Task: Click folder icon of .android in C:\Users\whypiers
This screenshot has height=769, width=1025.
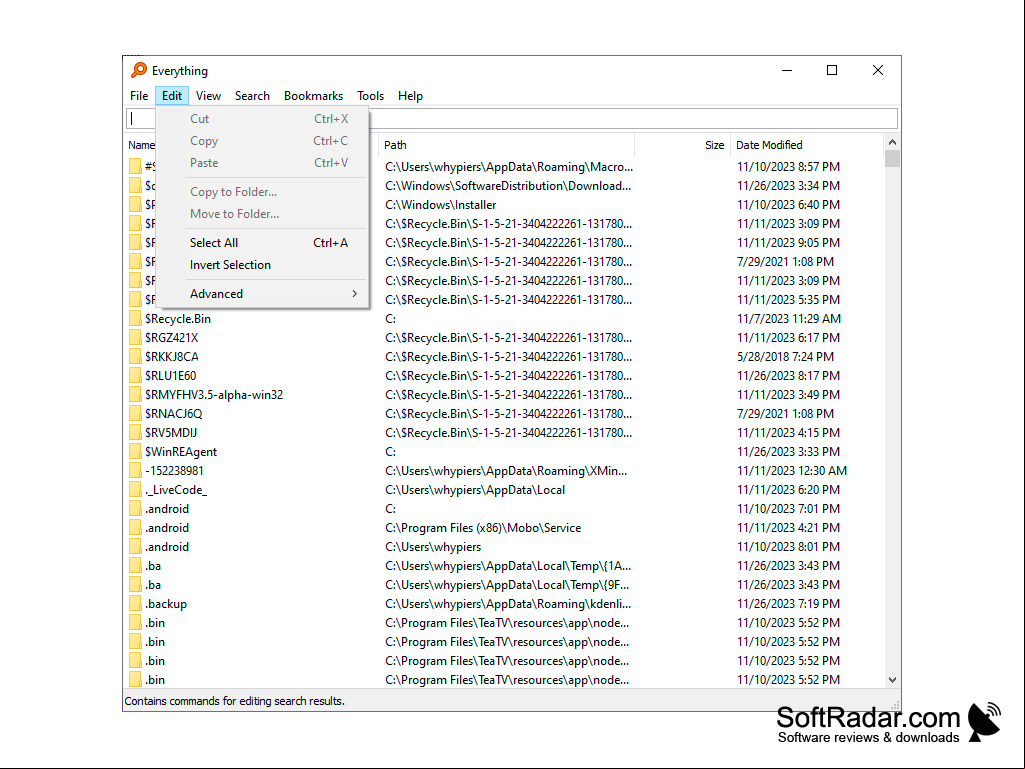Action: [x=135, y=547]
